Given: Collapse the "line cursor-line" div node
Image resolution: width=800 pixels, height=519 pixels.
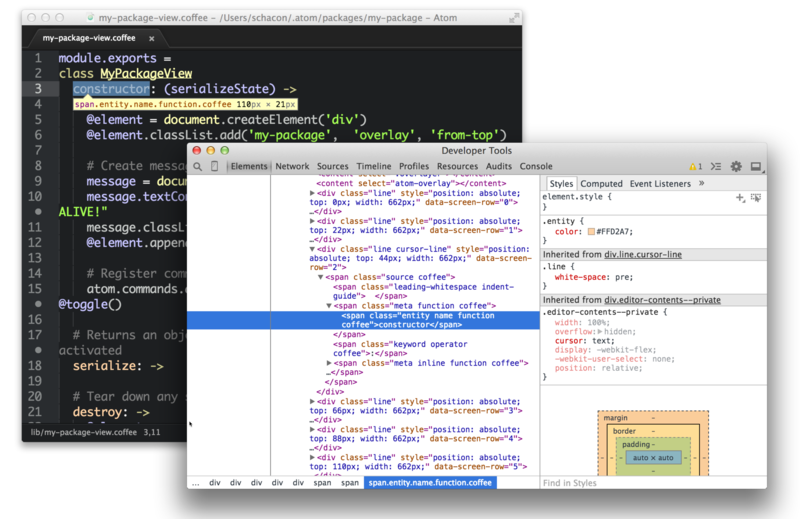Looking at the screenshot, I should tap(313, 249).
